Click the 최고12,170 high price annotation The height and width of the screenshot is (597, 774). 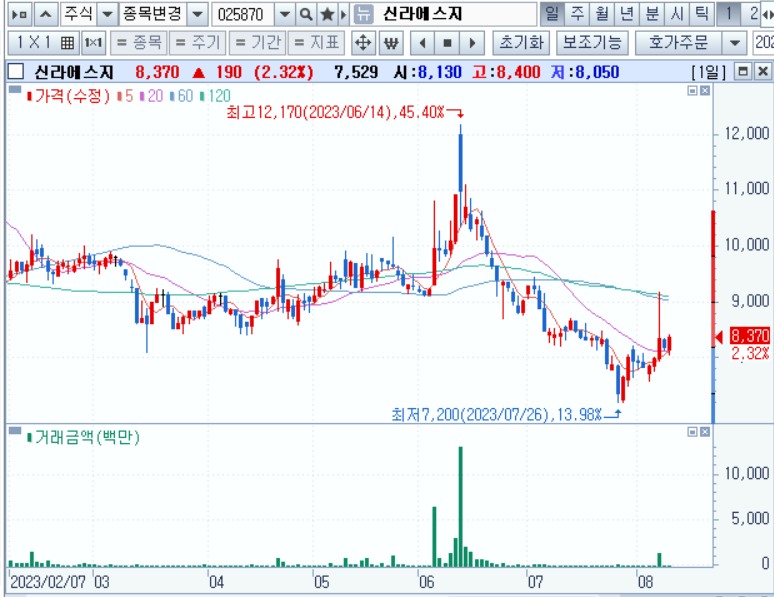[x=346, y=112]
